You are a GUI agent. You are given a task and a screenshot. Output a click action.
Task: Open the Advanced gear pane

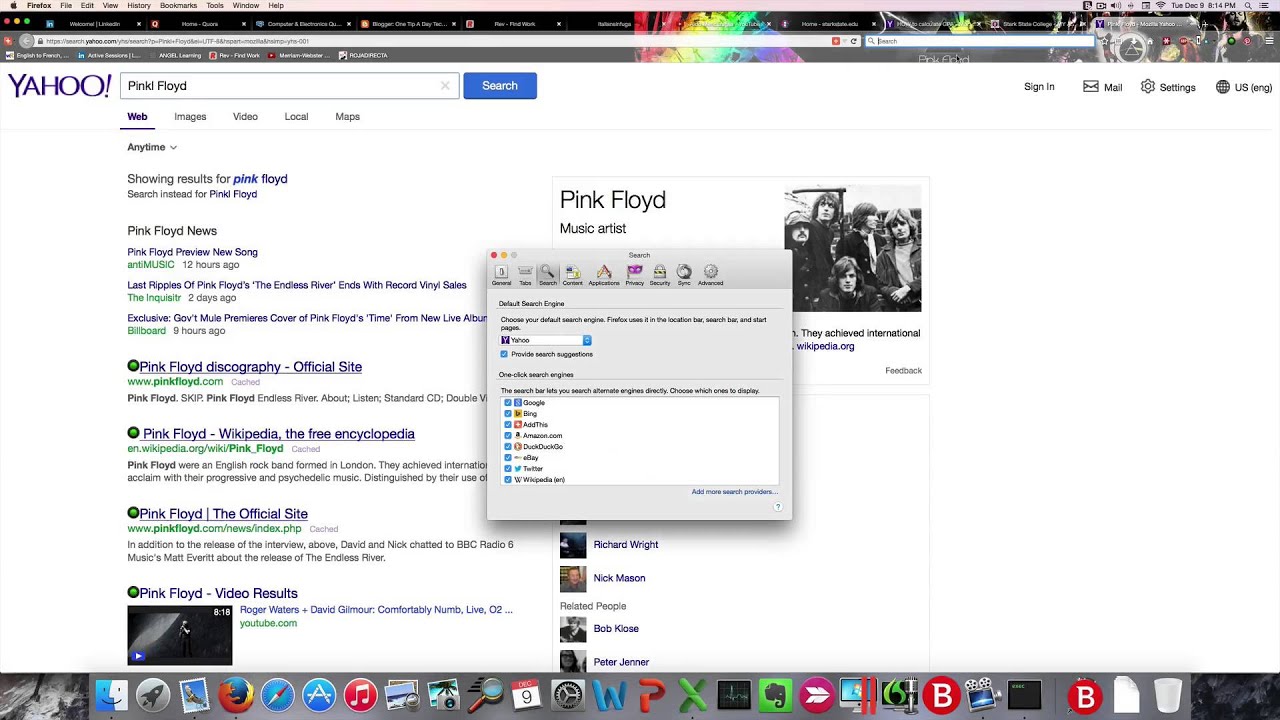tap(711, 275)
